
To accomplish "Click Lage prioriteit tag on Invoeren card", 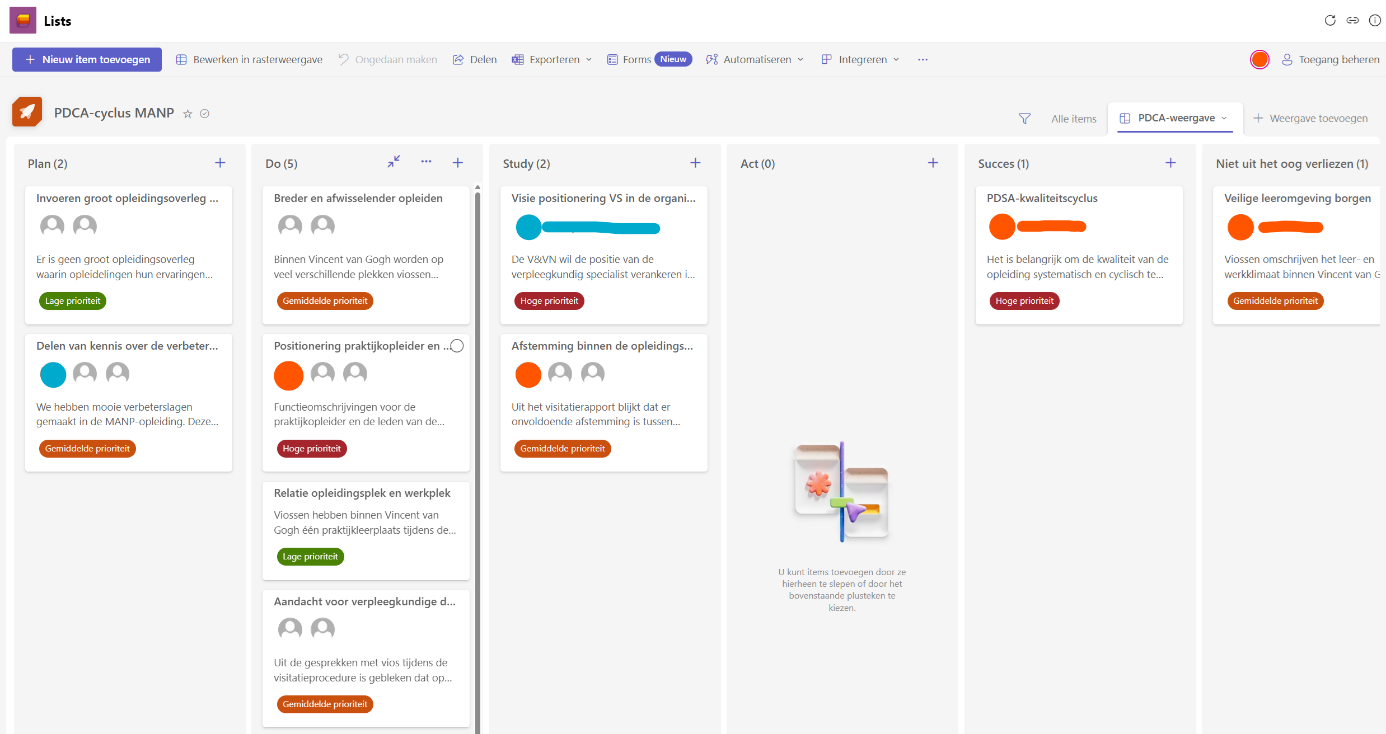I will coord(72,300).
